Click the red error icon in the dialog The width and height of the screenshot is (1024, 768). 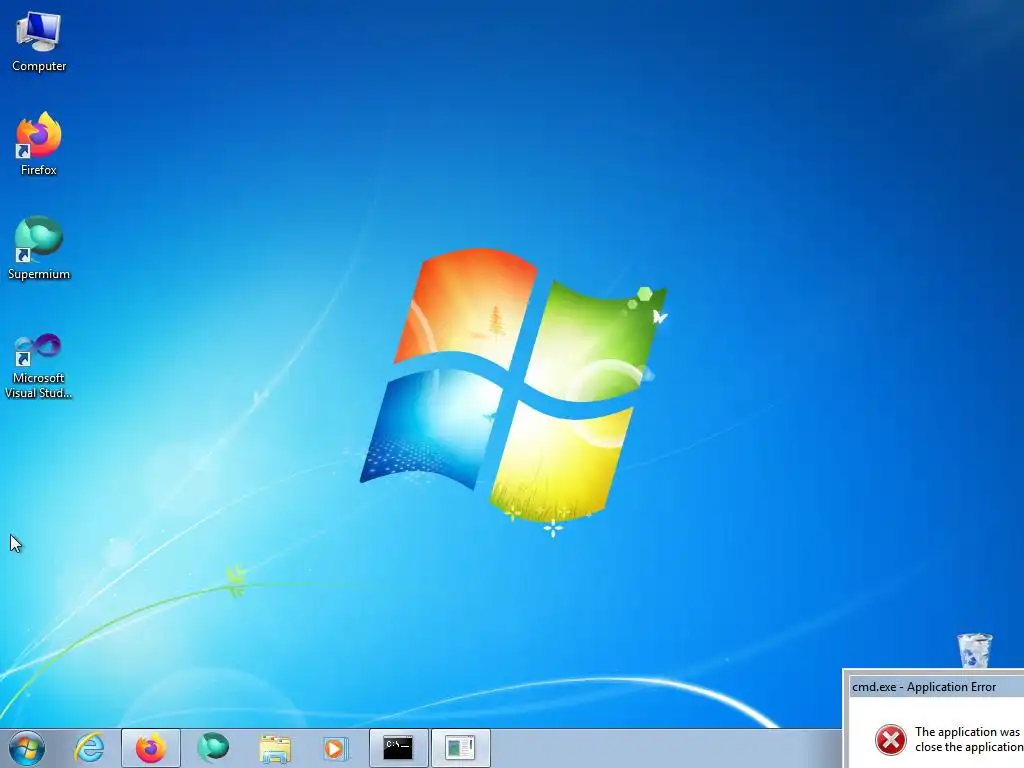click(891, 740)
